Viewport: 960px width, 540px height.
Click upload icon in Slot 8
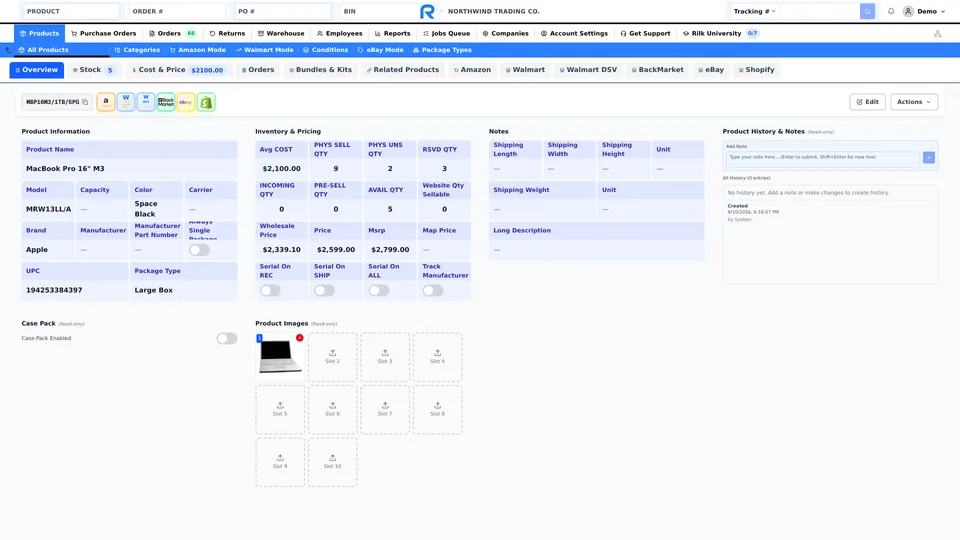point(438,405)
